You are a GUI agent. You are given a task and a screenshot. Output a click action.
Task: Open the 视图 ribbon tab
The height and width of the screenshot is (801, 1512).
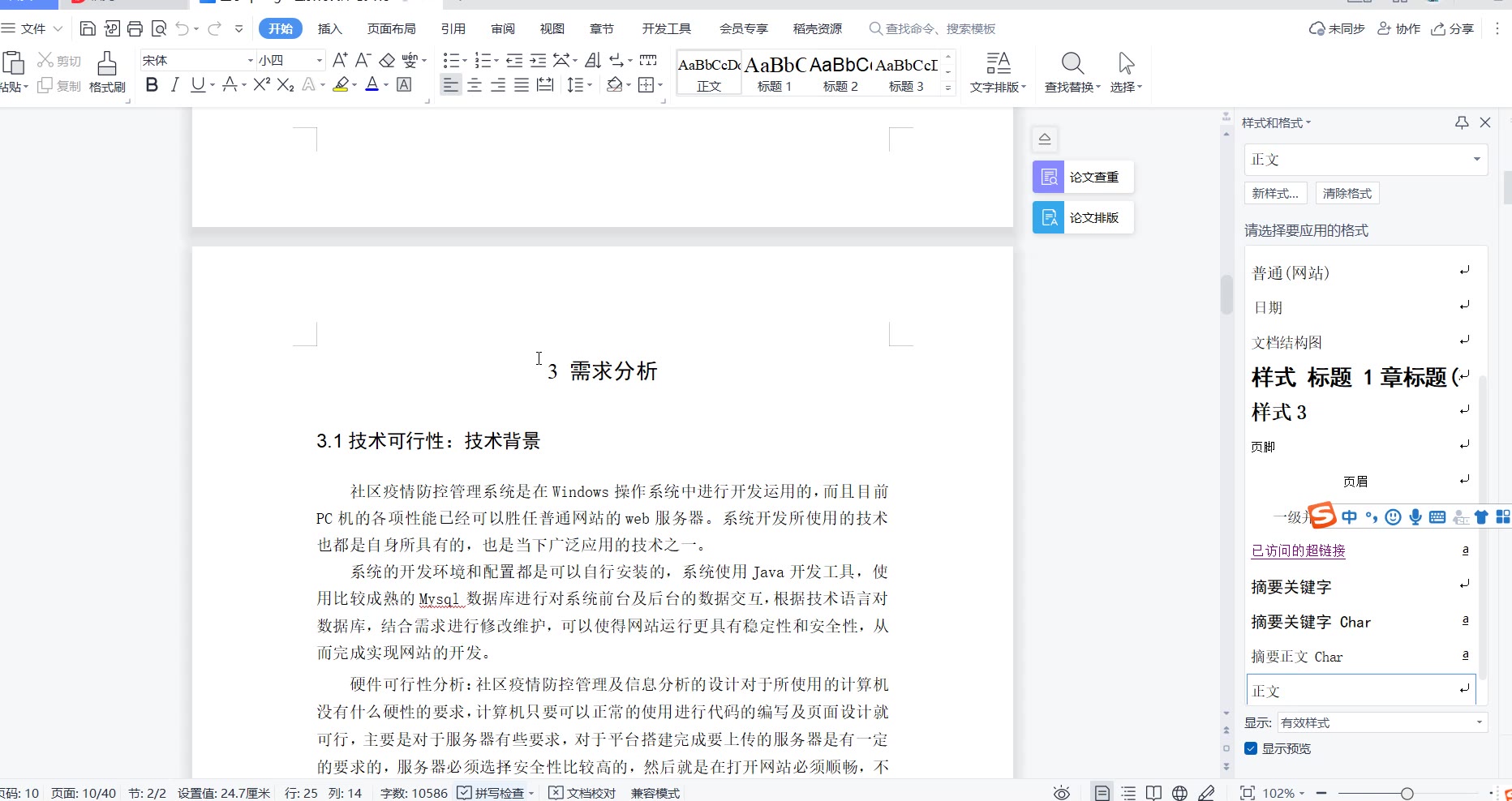click(552, 28)
